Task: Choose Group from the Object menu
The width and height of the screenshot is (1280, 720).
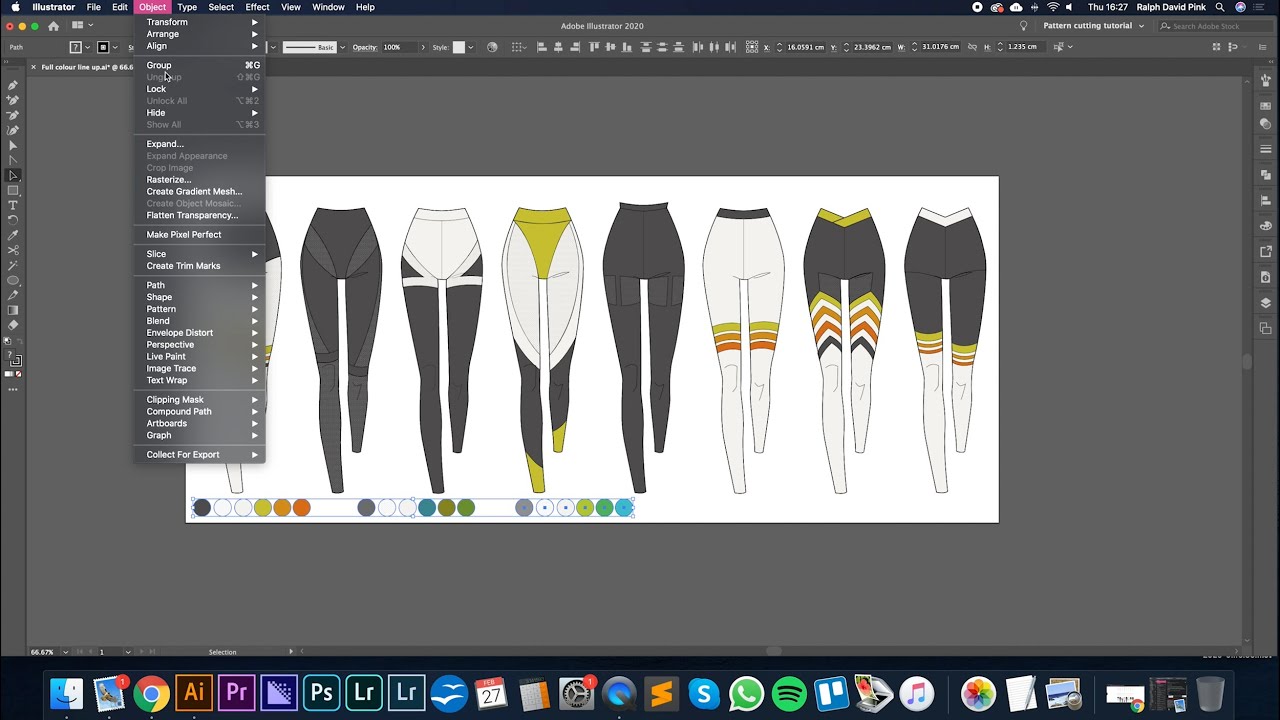Action: (200, 65)
